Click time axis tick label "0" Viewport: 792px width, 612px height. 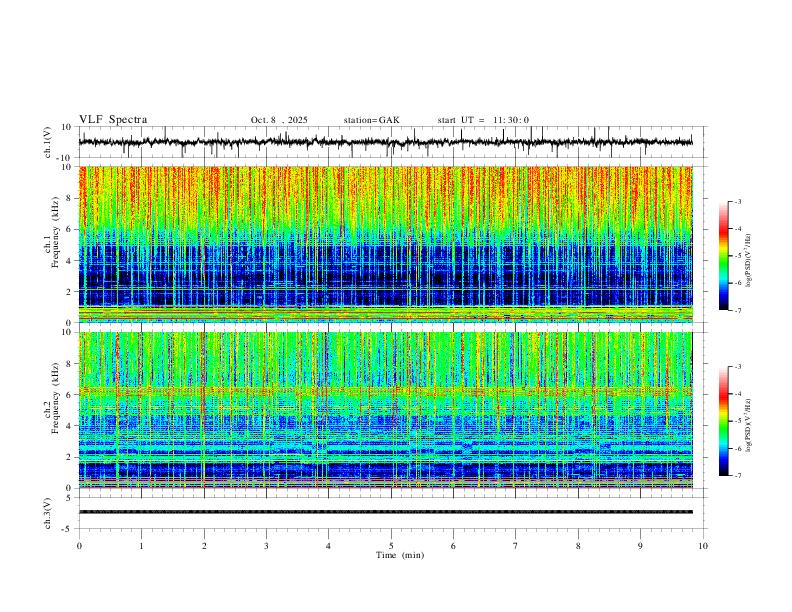click(79, 546)
